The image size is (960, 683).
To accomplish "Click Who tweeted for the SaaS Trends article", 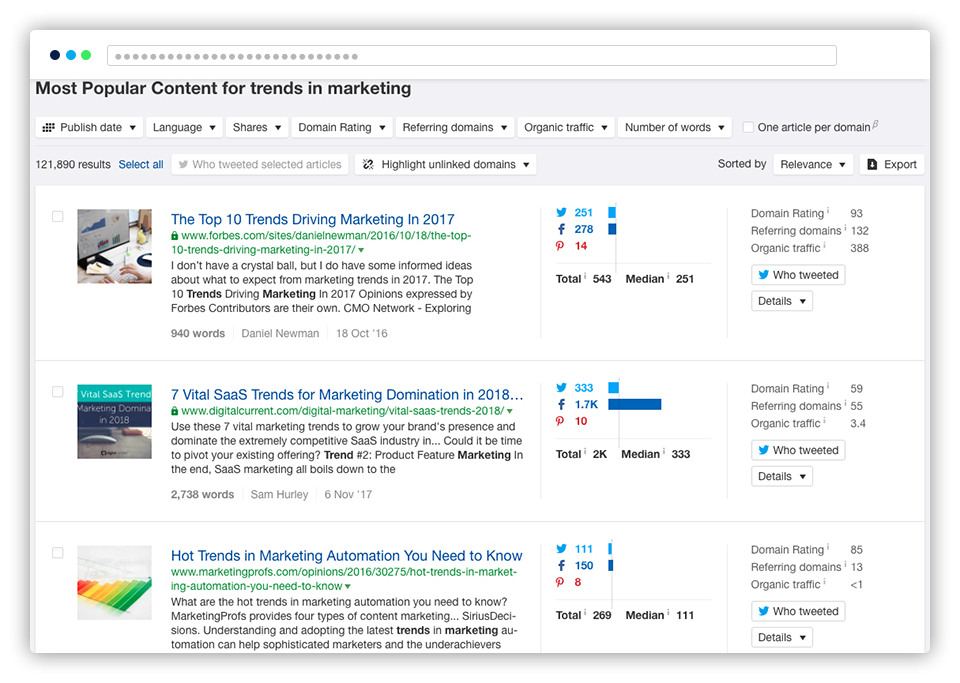I will pos(797,450).
